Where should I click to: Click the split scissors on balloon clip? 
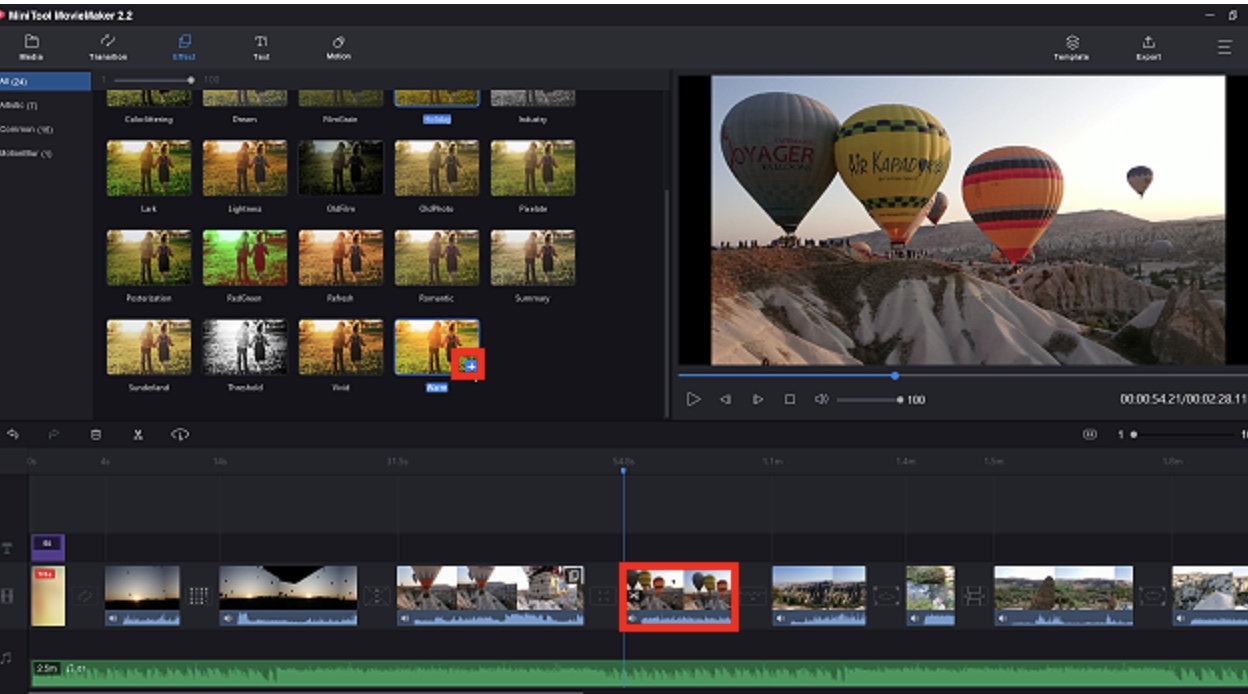(x=634, y=596)
